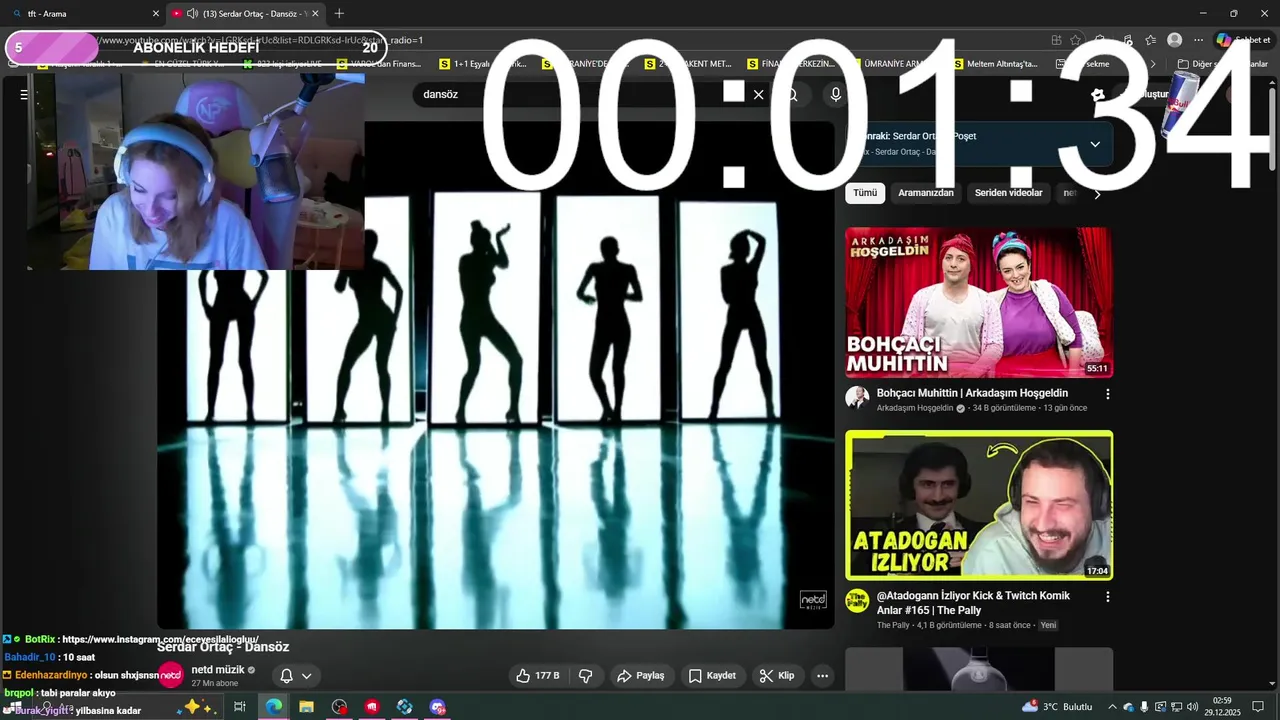This screenshot has width=1280, height=720.
Task: Open Microsoft Edge from taskbar
Action: (x=274, y=707)
